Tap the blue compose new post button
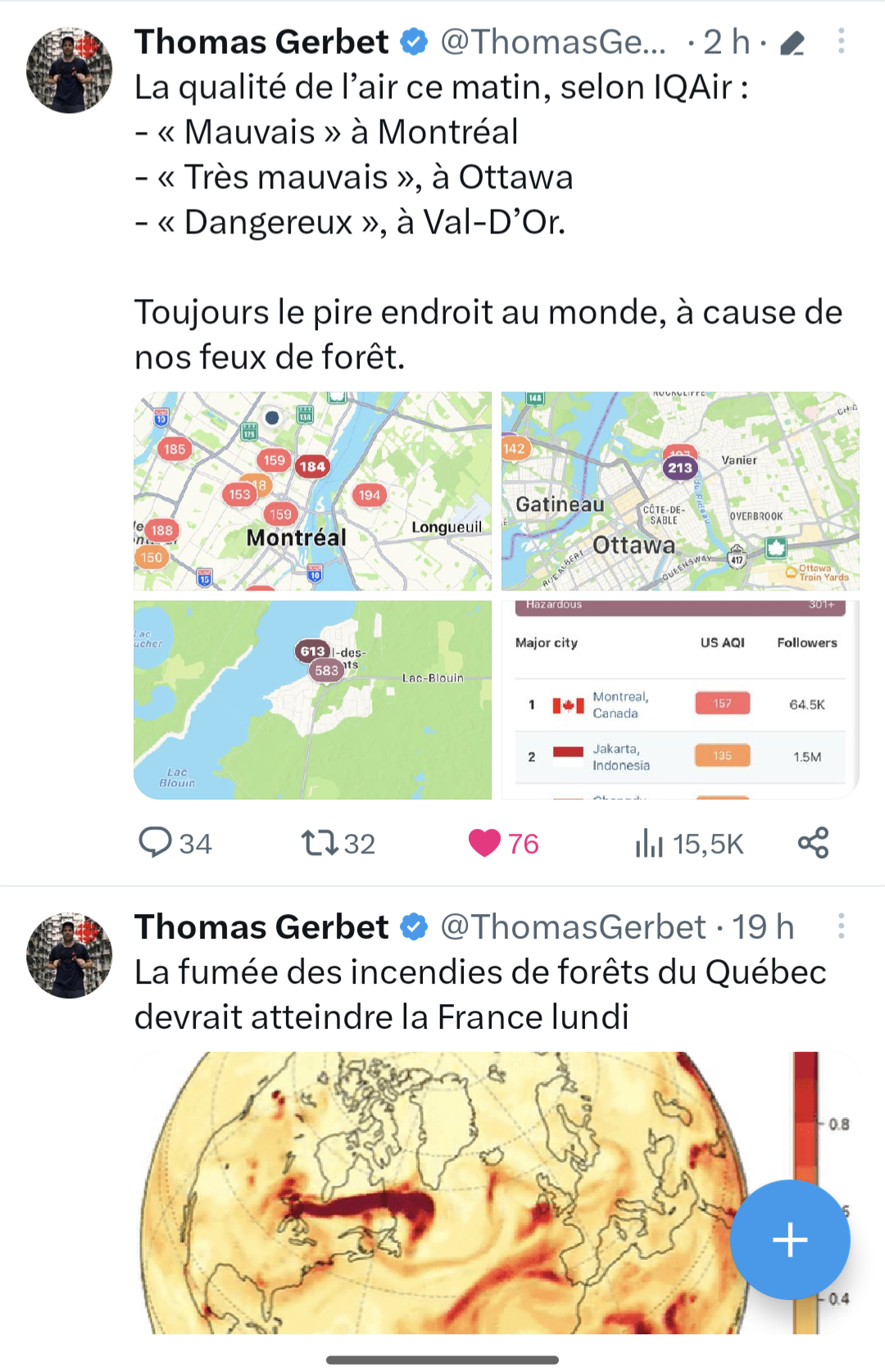 click(790, 1239)
